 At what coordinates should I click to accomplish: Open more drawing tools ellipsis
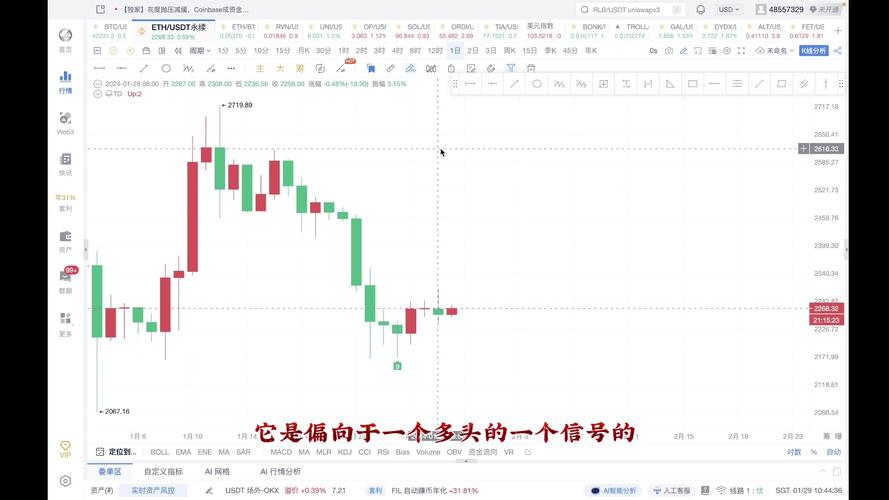[x=231, y=68]
